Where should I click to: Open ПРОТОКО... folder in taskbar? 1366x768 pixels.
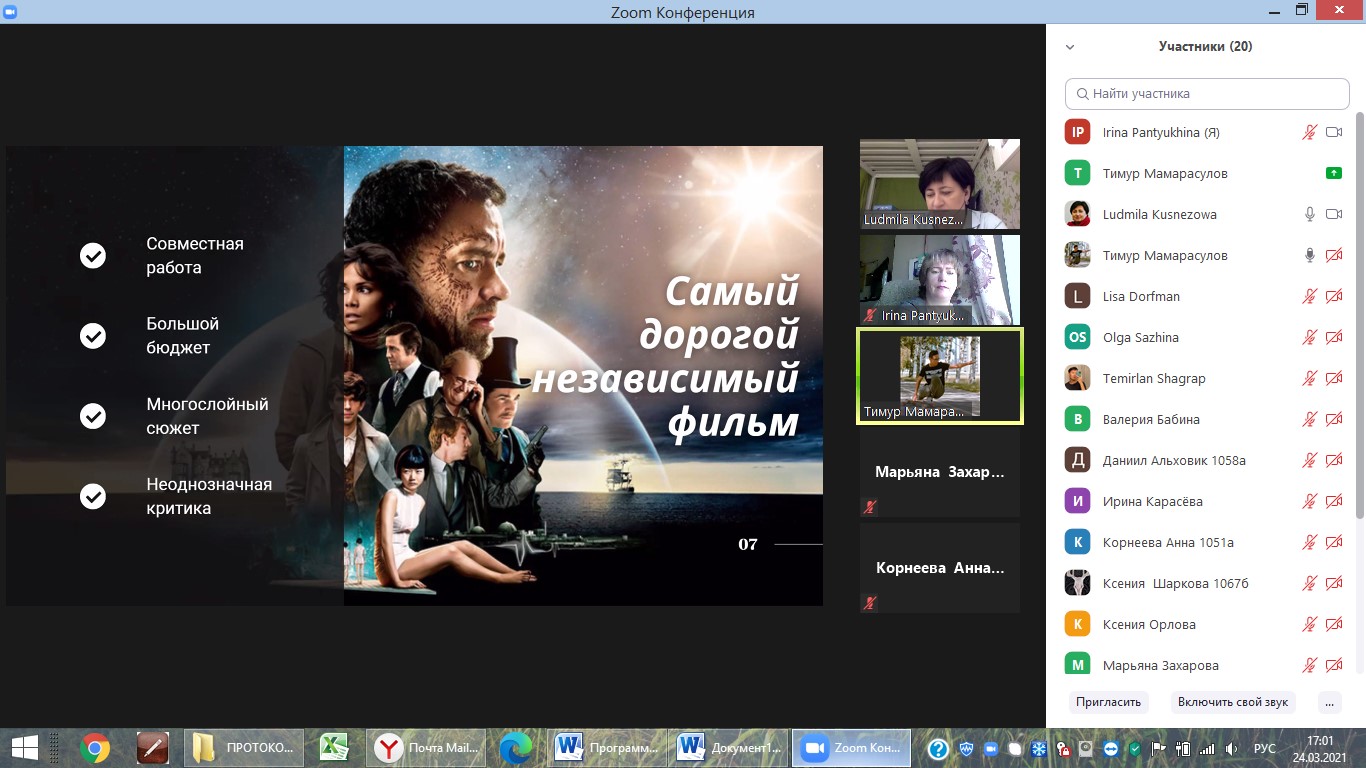(244, 747)
